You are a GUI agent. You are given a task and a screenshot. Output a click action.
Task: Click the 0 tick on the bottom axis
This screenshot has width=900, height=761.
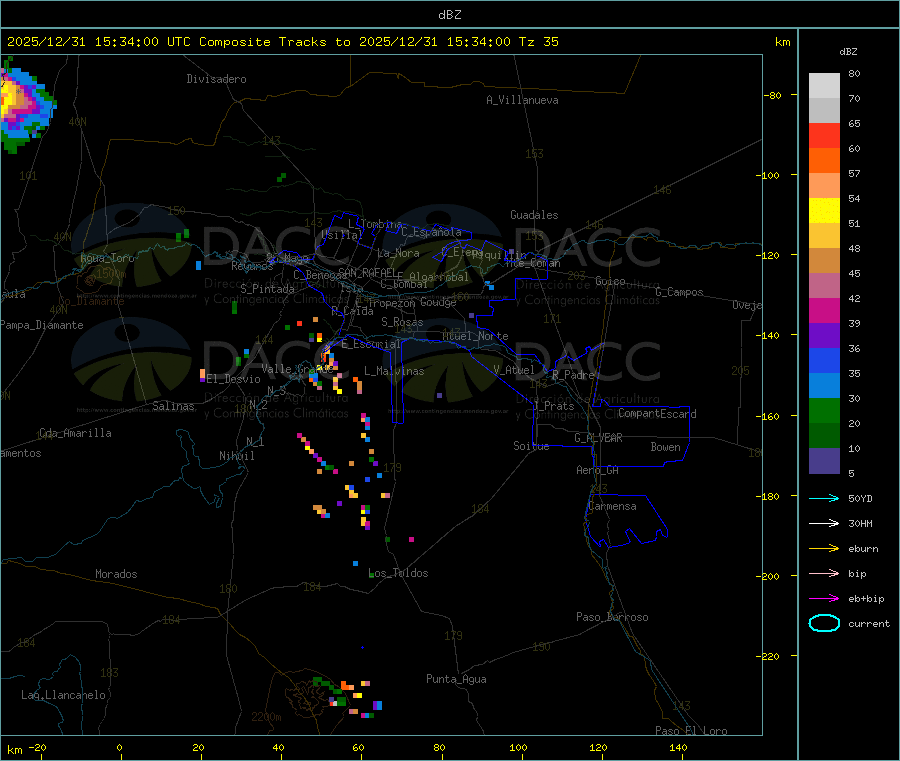(x=119, y=747)
